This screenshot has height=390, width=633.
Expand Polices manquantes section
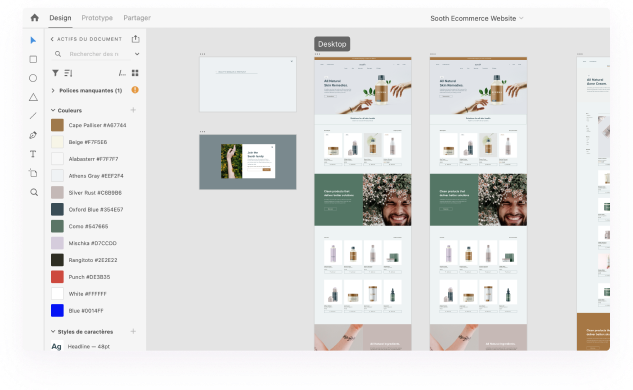click(x=53, y=90)
